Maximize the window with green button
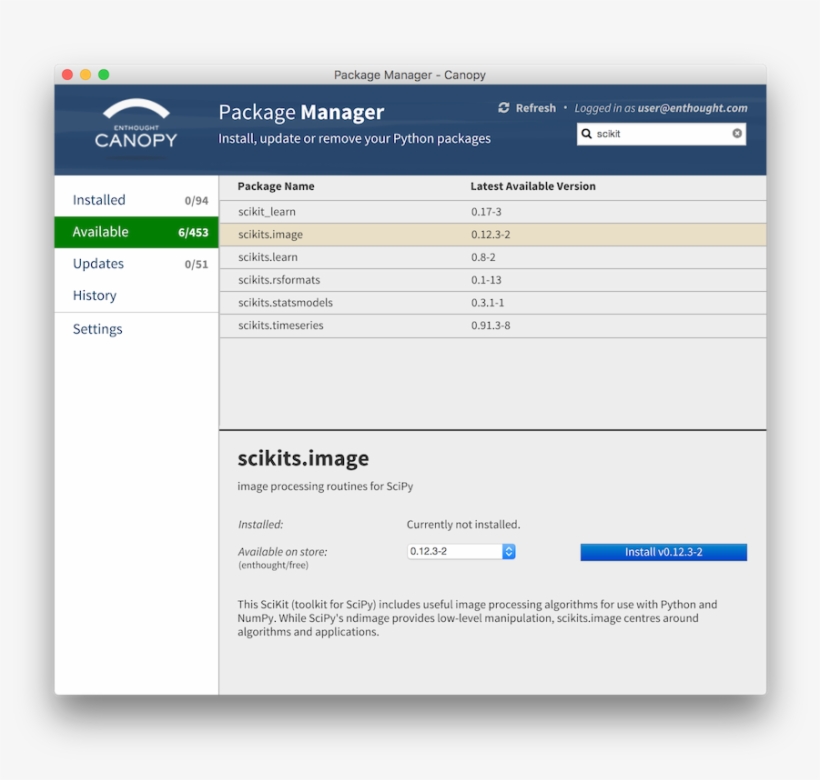This screenshot has height=780, width=820. tap(104, 75)
